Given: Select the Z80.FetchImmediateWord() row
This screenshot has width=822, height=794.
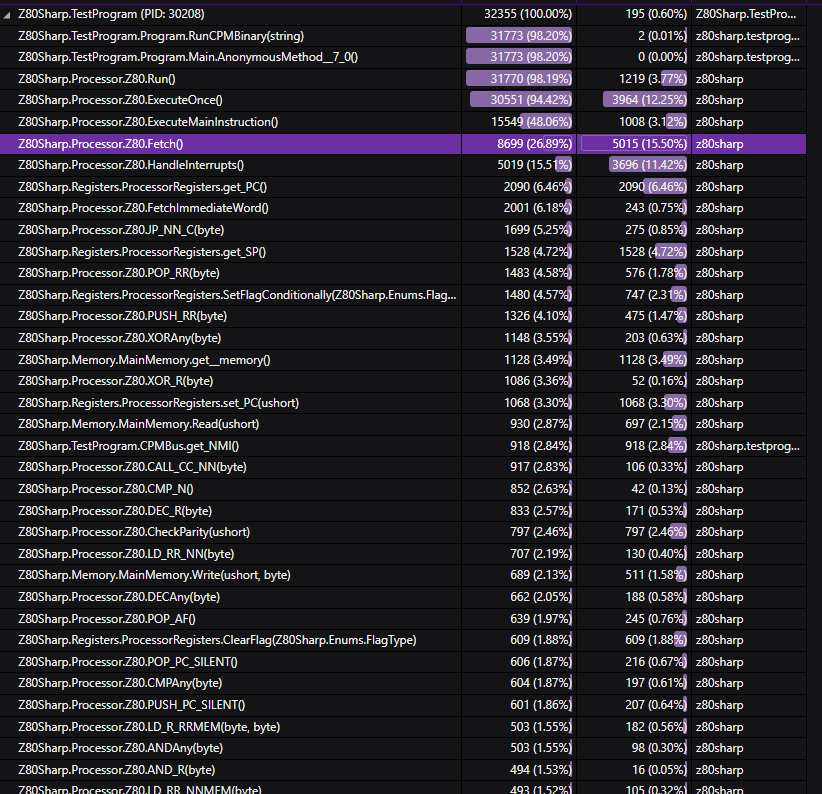Looking at the screenshot, I should 403,208.
